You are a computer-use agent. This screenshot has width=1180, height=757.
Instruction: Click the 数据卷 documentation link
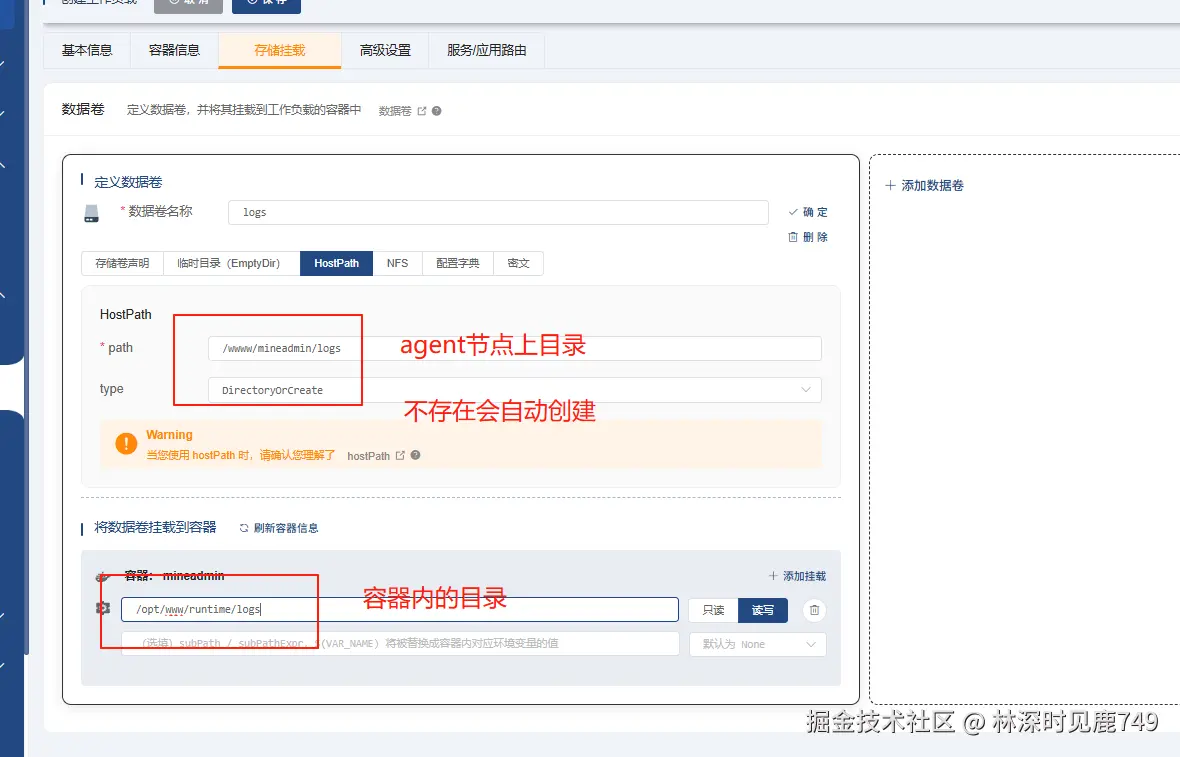[x=394, y=111]
